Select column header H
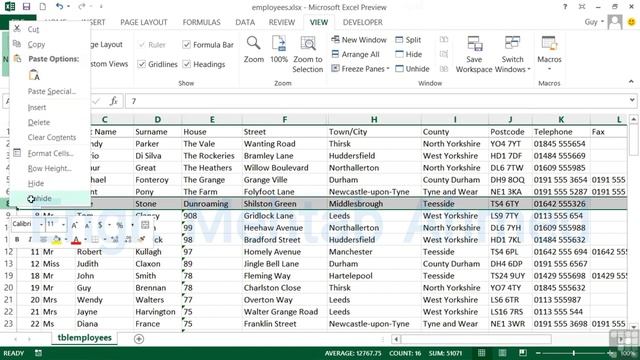This screenshot has height=360, width=640. pos(374,120)
